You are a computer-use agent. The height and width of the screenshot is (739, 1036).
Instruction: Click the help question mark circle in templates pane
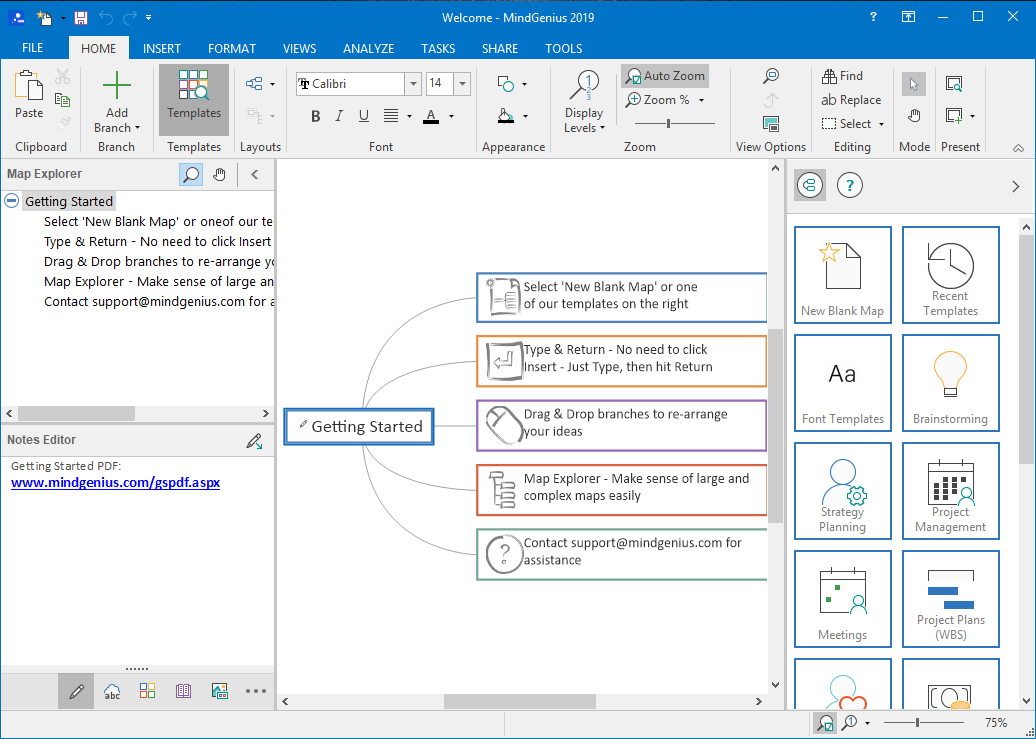(x=850, y=186)
